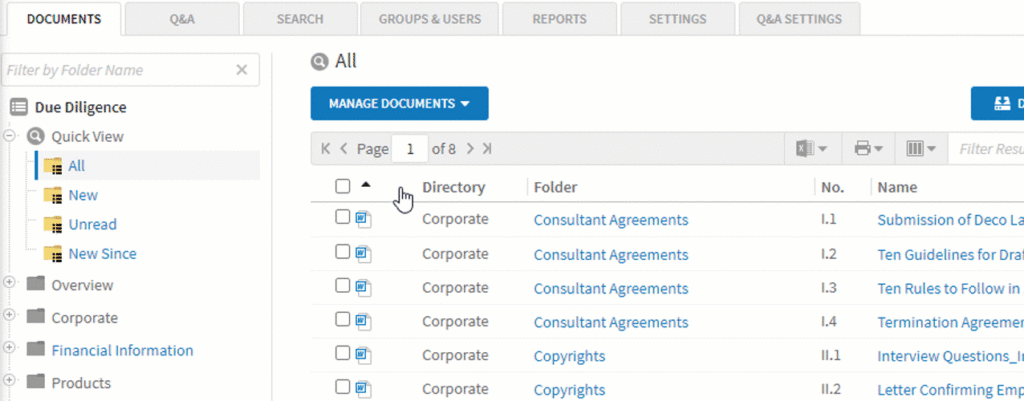Collapse the Quick View tree node
Image resolution: width=1024 pixels, height=401 pixels.
(x=11, y=135)
